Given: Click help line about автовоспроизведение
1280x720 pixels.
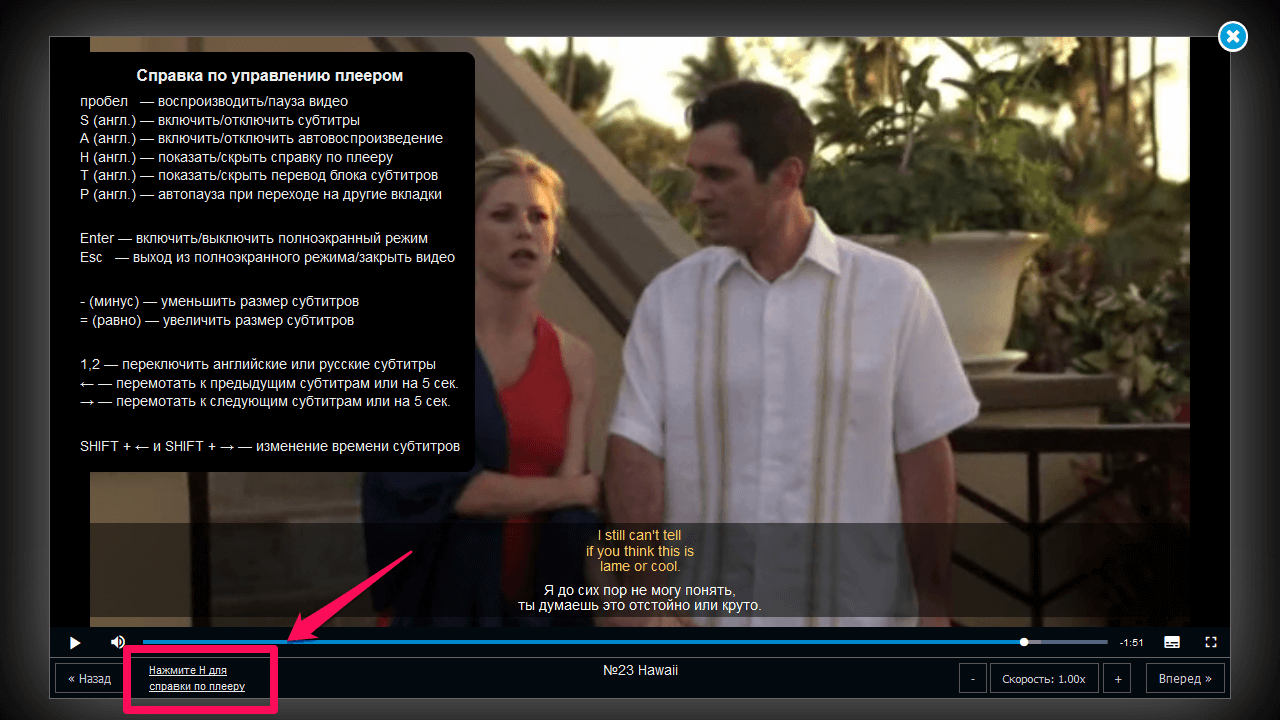Looking at the screenshot, I should tap(261, 138).
